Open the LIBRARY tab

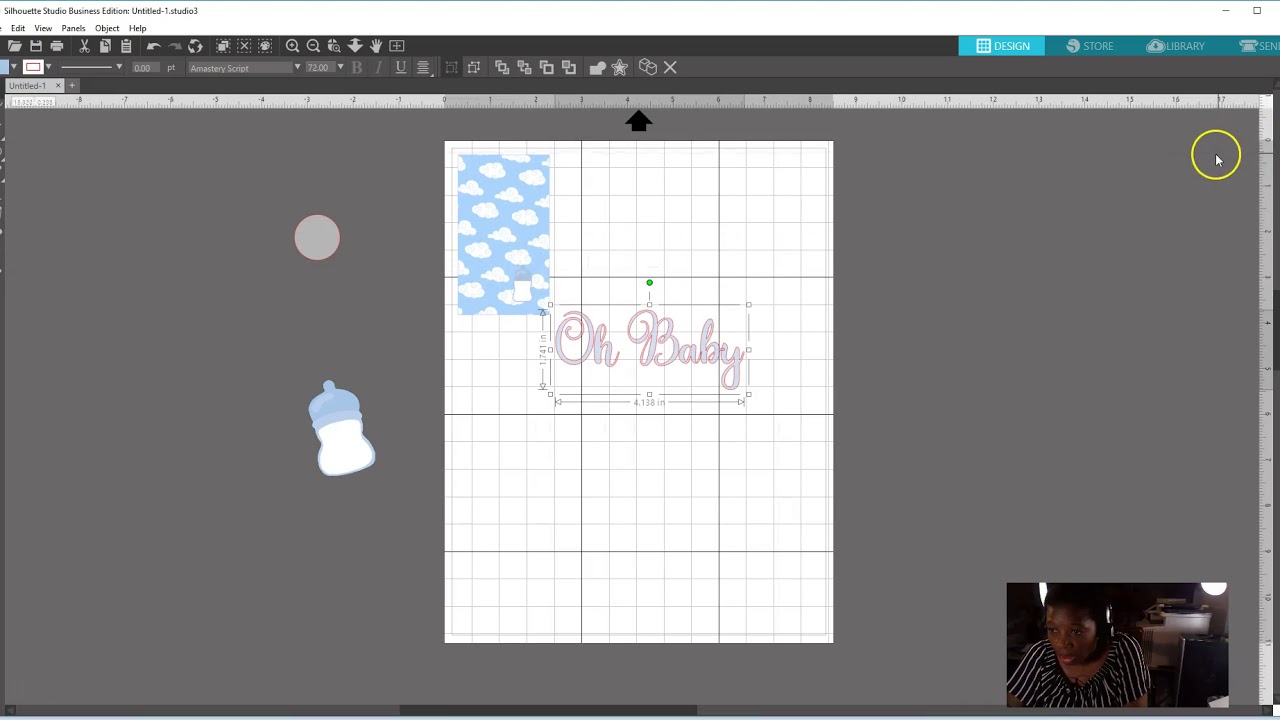(x=1175, y=46)
